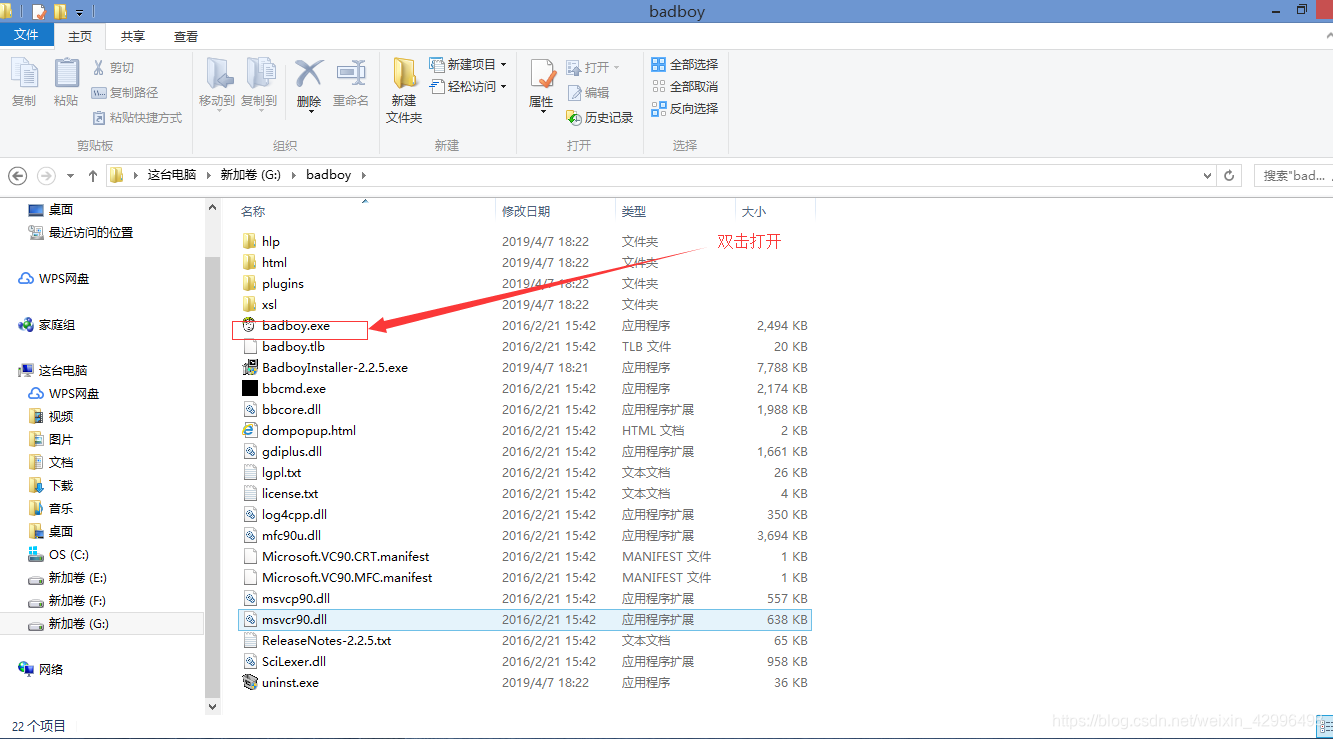The height and width of the screenshot is (739, 1333).
Task: Go up one folder level arrow
Action: tap(93, 175)
